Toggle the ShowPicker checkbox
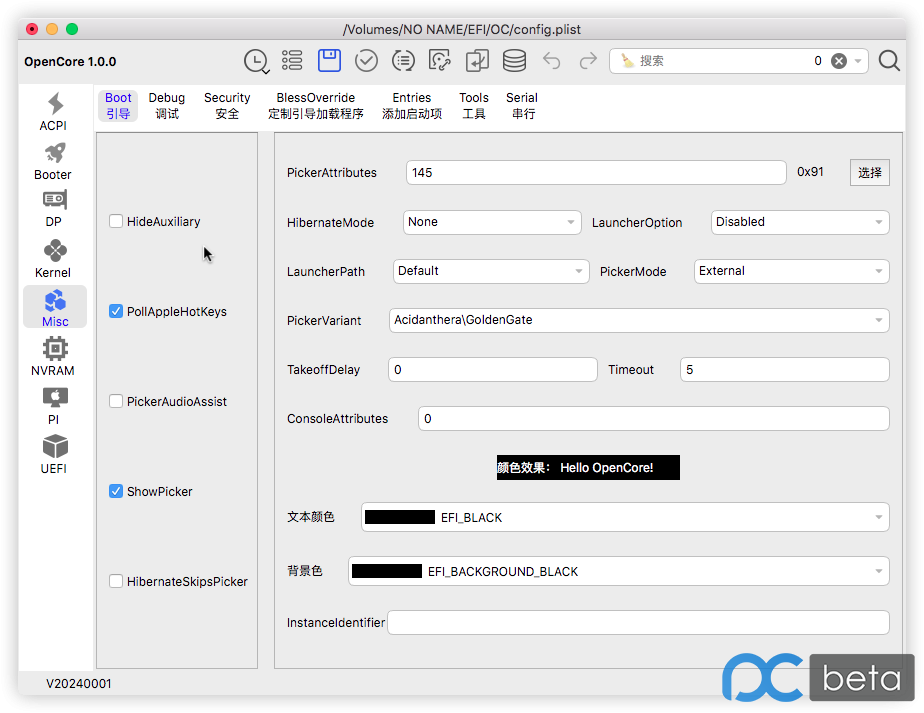Screen dimensions: 924x713 [x=117, y=491]
